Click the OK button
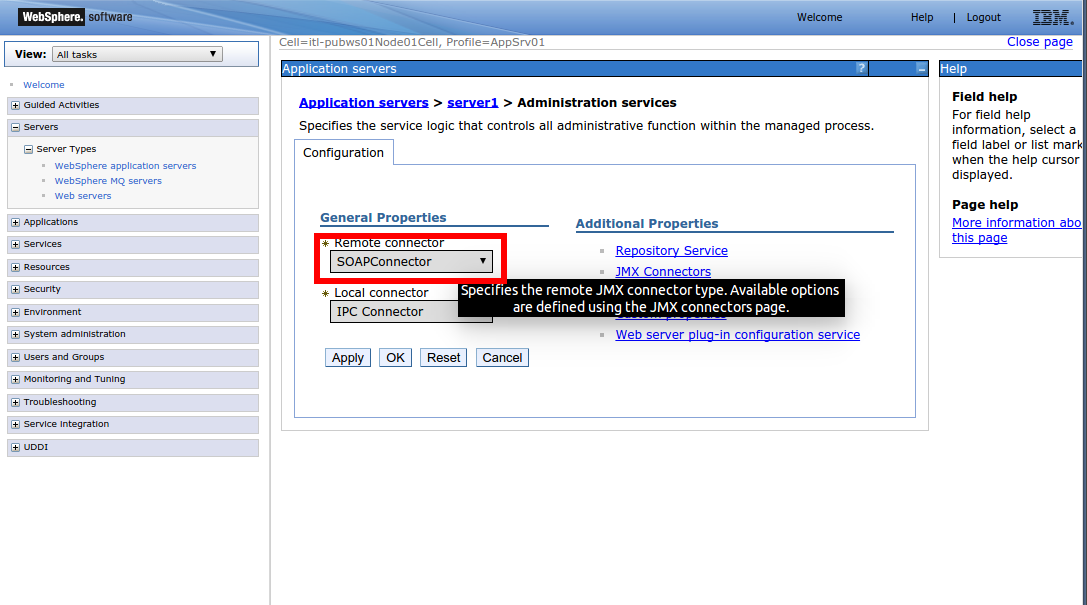The image size is (1087, 605). 396,358
